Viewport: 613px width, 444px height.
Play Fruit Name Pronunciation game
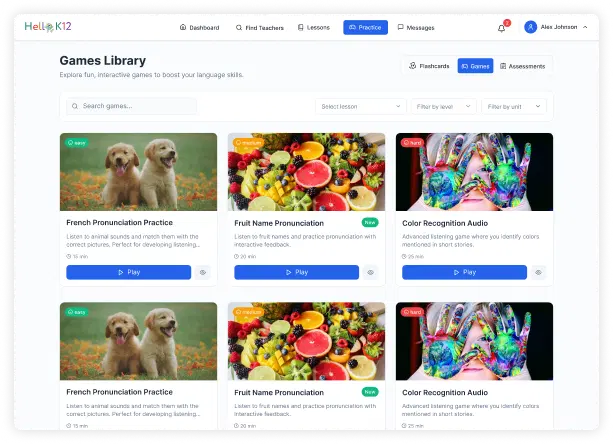coord(296,272)
